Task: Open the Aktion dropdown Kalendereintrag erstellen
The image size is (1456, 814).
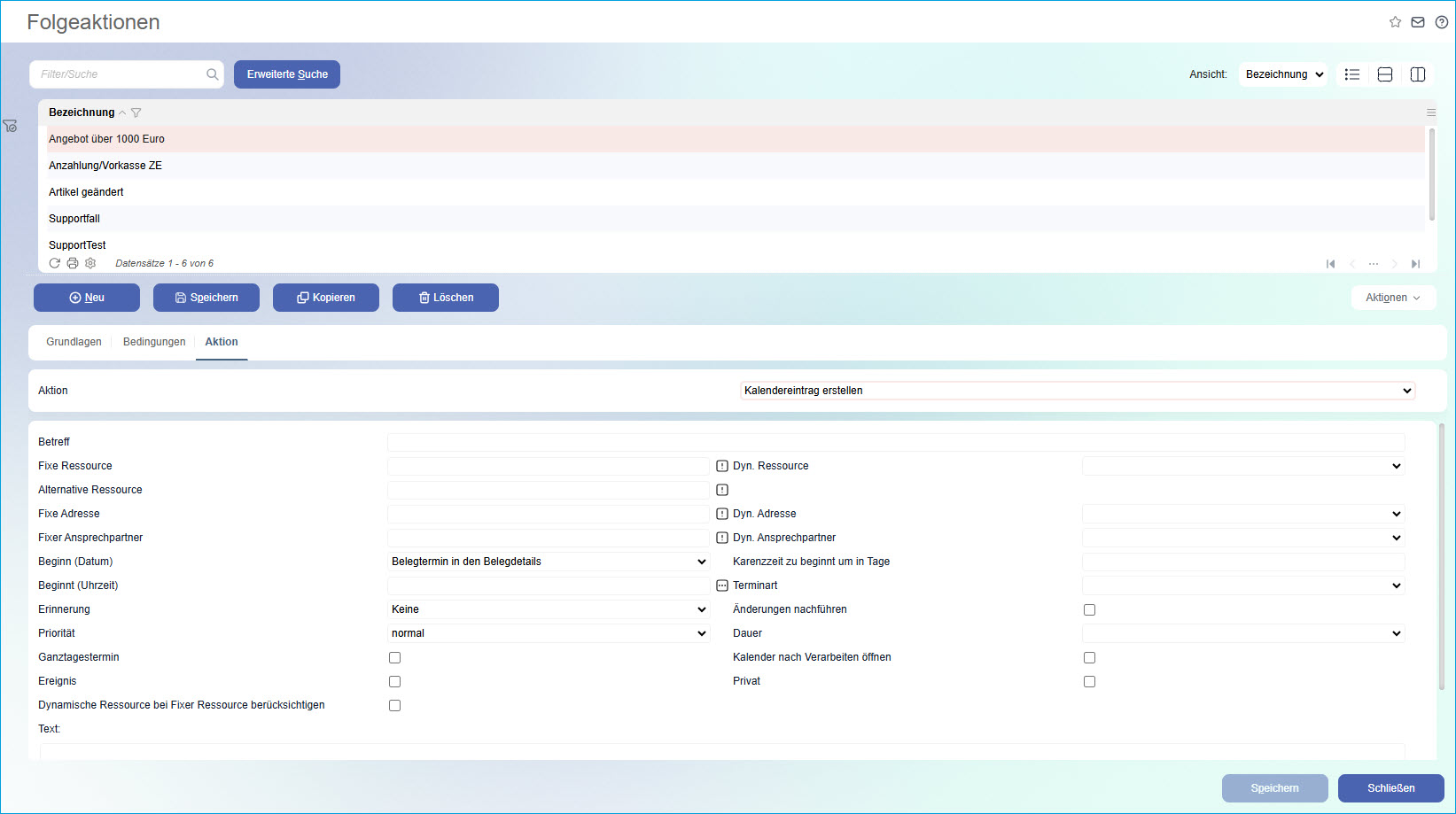Action: tap(1078, 391)
